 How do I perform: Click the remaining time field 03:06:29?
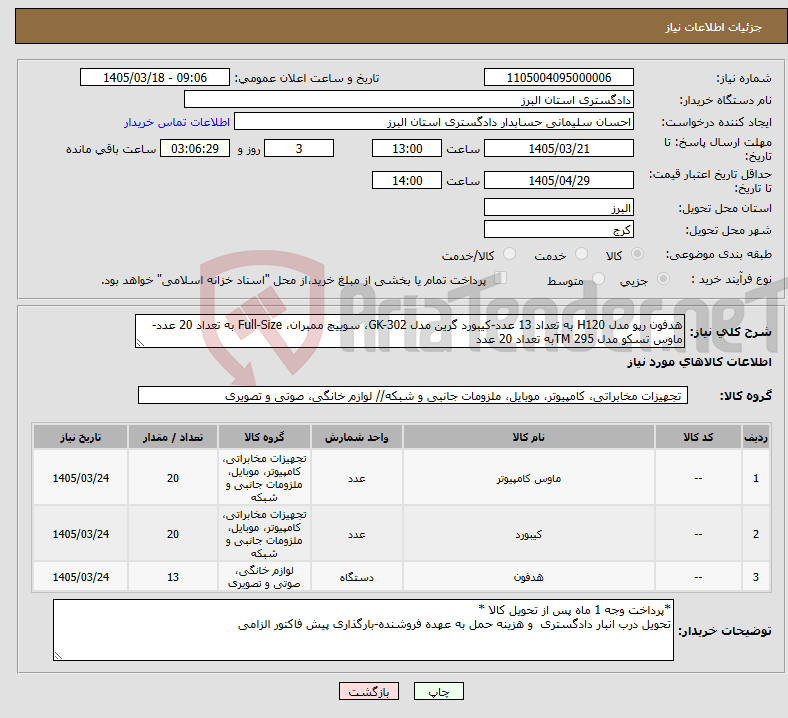pyautogui.click(x=195, y=149)
